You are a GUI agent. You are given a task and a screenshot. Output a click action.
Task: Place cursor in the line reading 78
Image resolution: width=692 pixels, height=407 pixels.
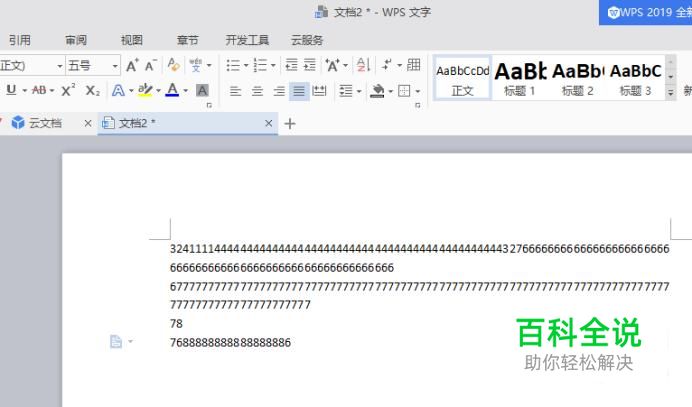pyautogui.click(x=176, y=324)
